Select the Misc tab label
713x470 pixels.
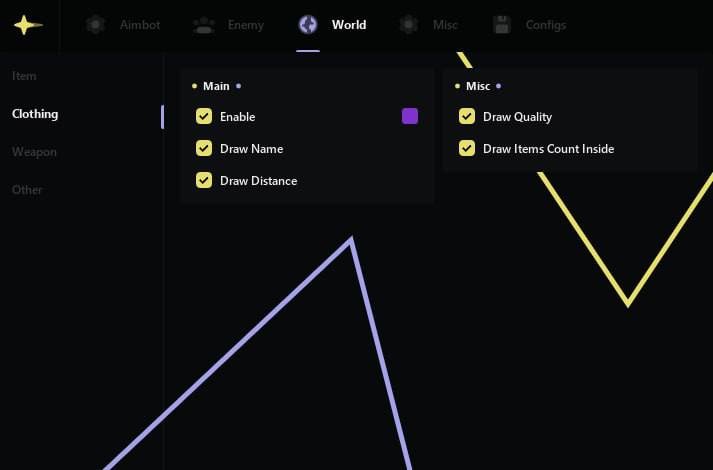(445, 25)
